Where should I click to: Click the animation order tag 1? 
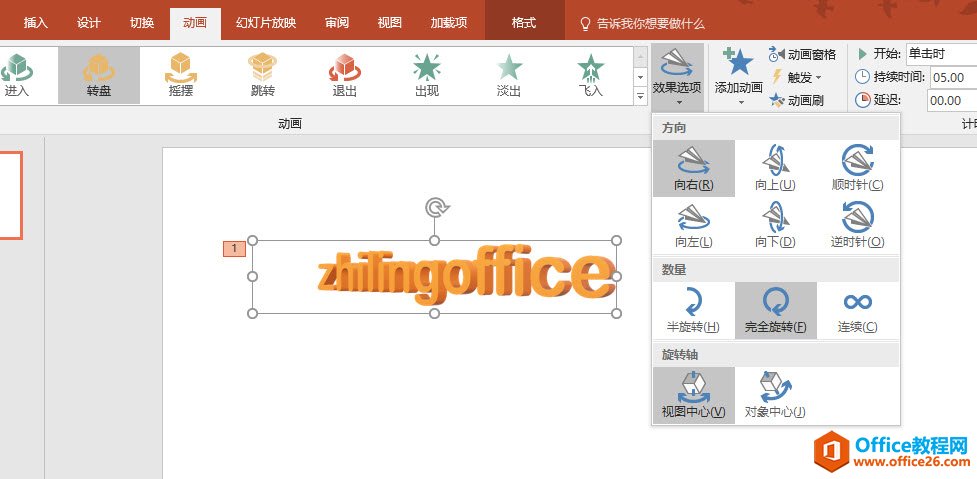coord(234,249)
